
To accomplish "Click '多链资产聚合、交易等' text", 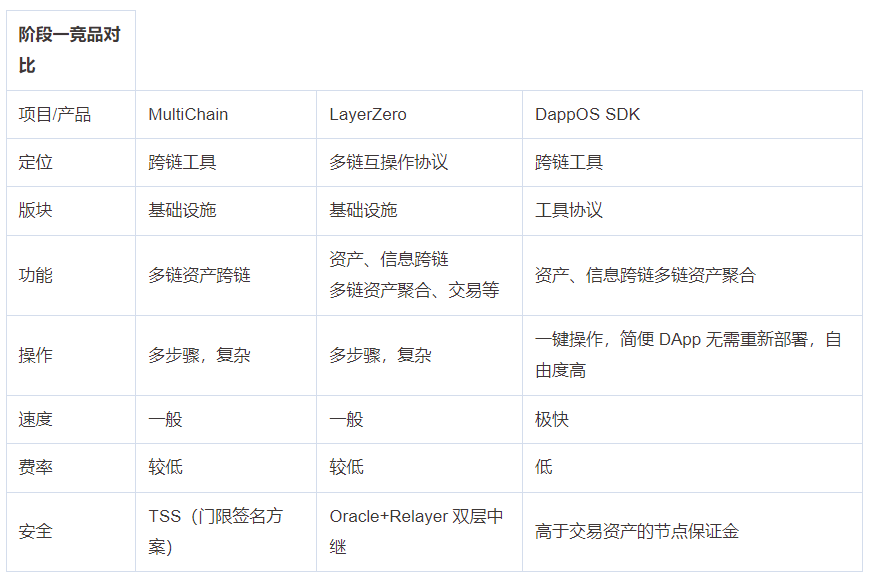I will pos(414,290).
